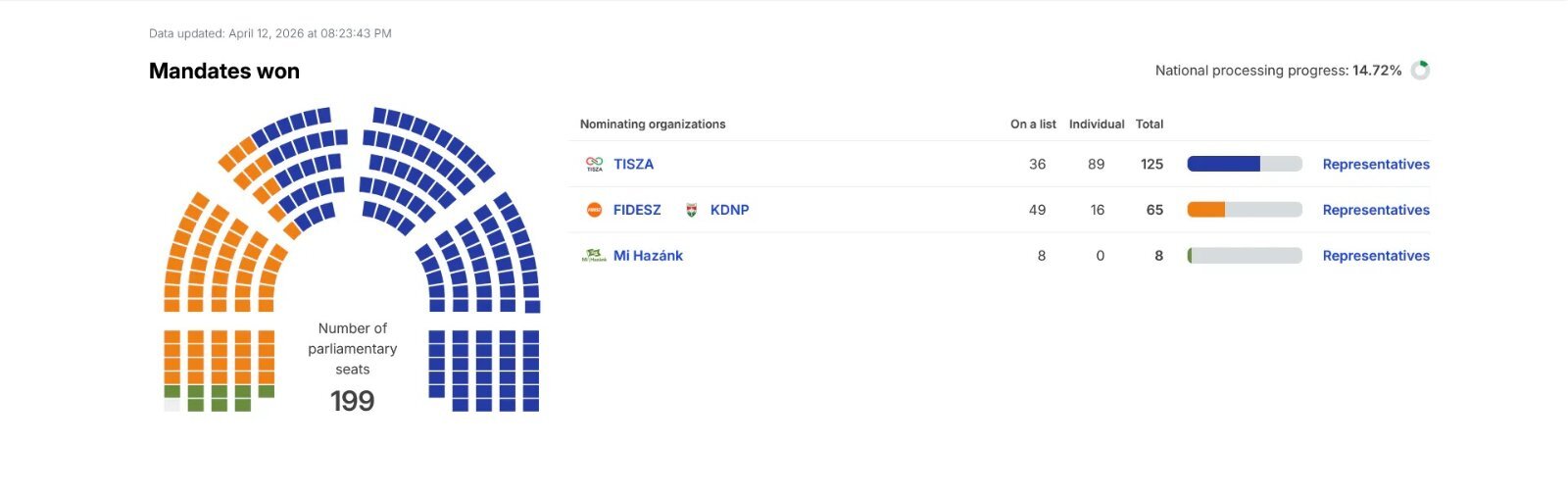Open the TISZA party name link

[633, 165]
